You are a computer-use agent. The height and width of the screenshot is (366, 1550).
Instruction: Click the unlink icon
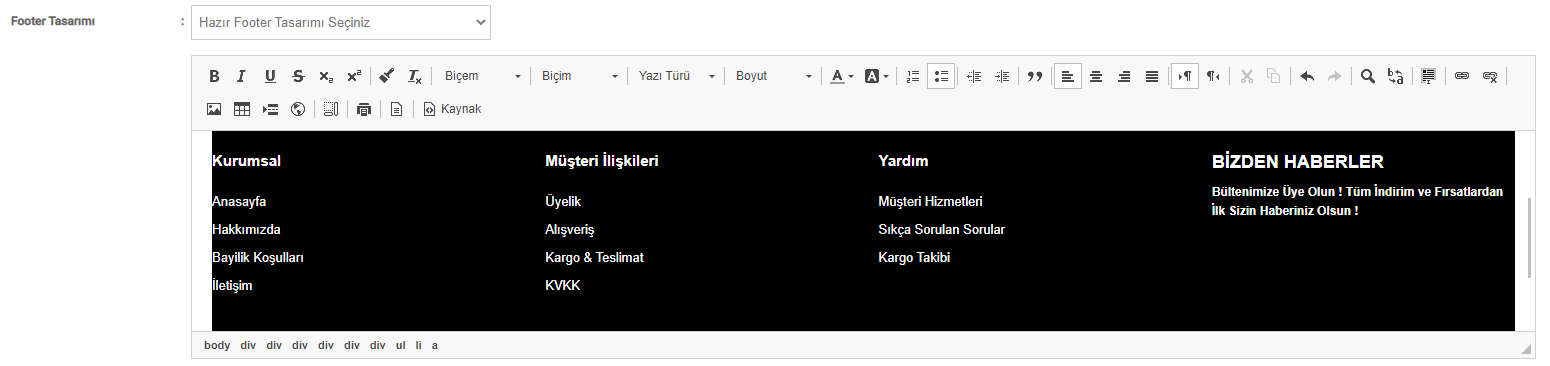click(1490, 76)
